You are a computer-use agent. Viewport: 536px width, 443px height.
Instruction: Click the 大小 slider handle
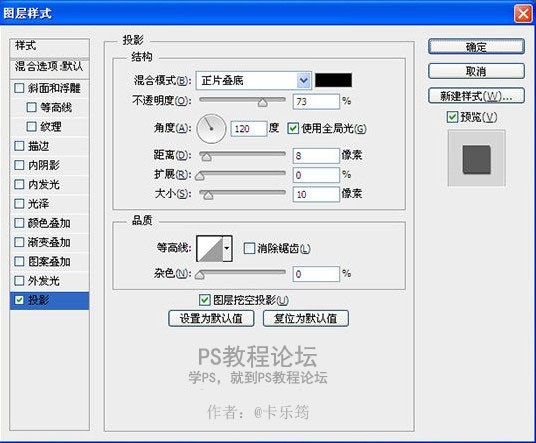coord(207,195)
